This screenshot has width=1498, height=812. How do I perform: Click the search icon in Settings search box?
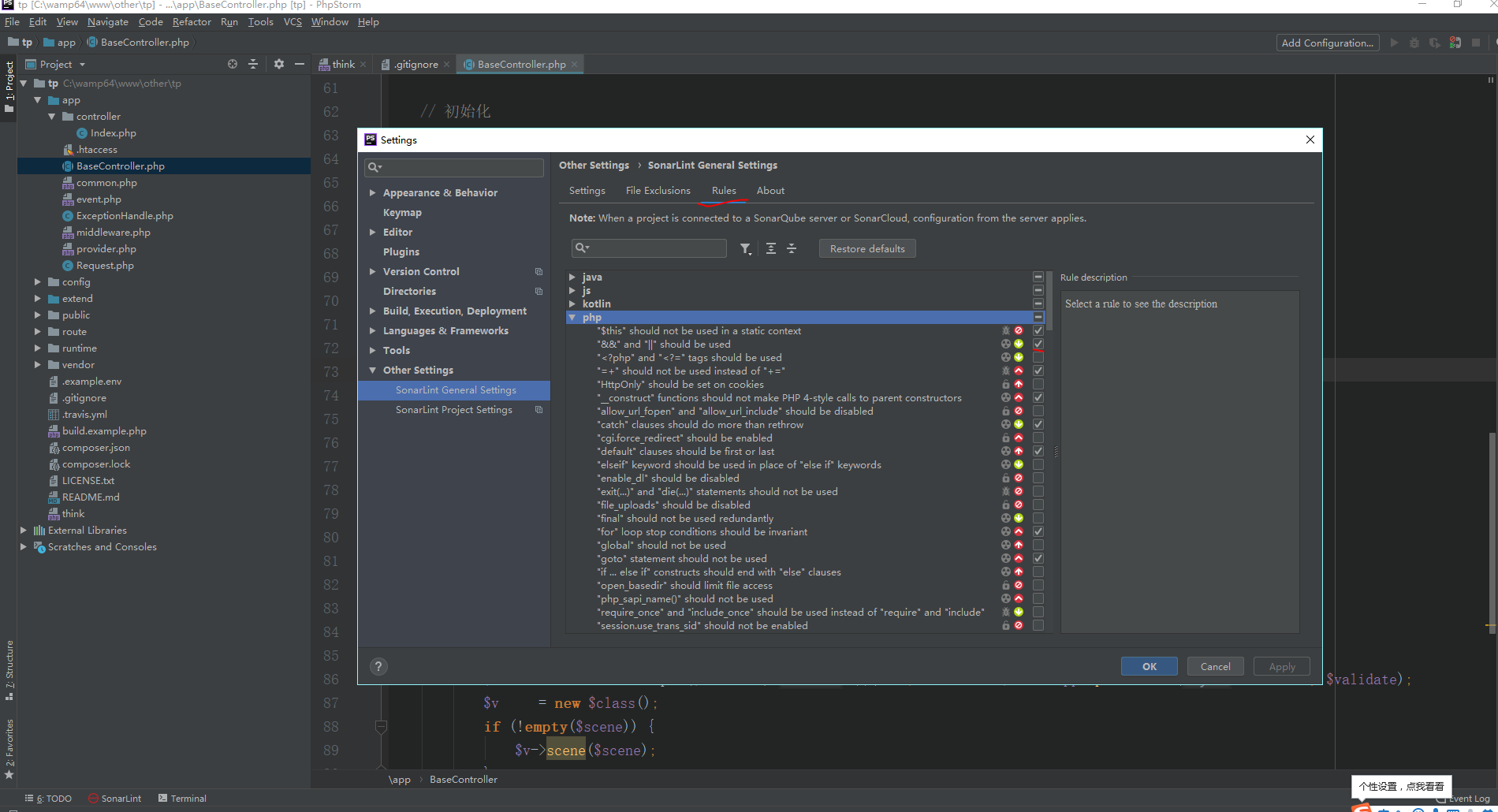(x=374, y=167)
